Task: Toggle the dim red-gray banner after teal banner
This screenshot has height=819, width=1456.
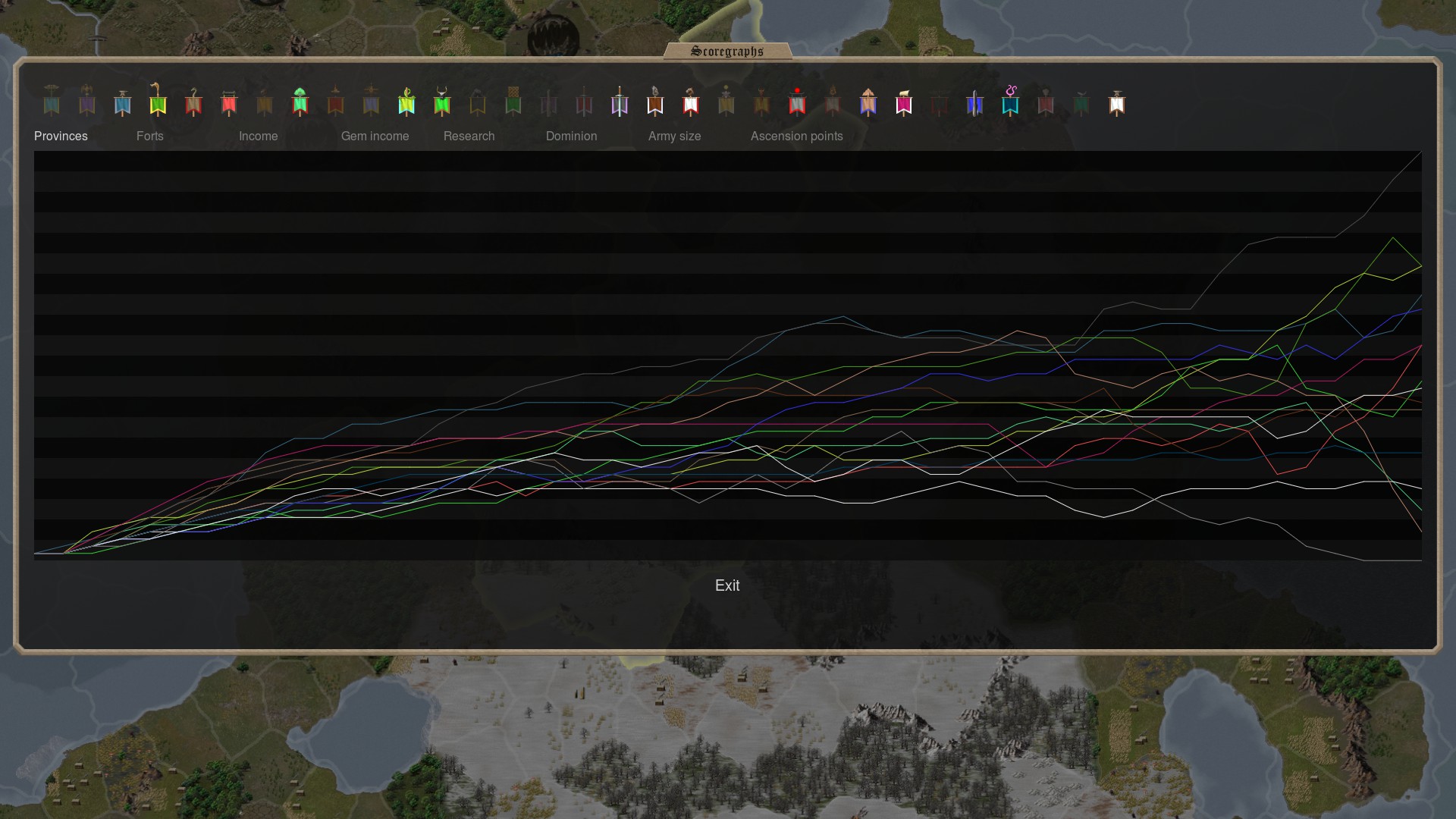Action: [x=1046, y=102]
